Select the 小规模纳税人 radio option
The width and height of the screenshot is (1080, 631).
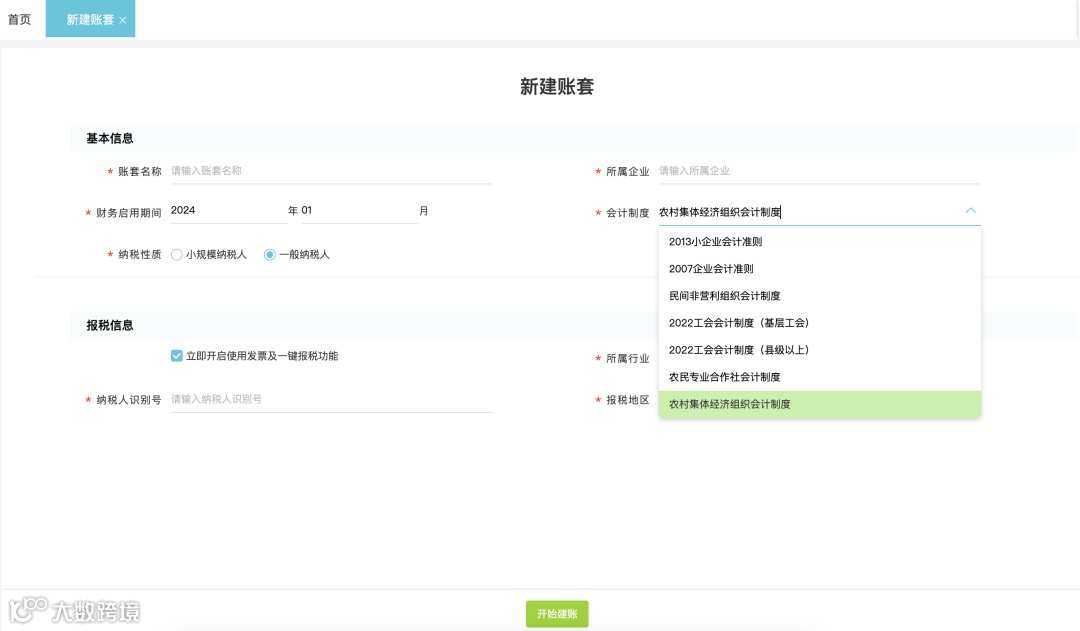pos(177,255)
